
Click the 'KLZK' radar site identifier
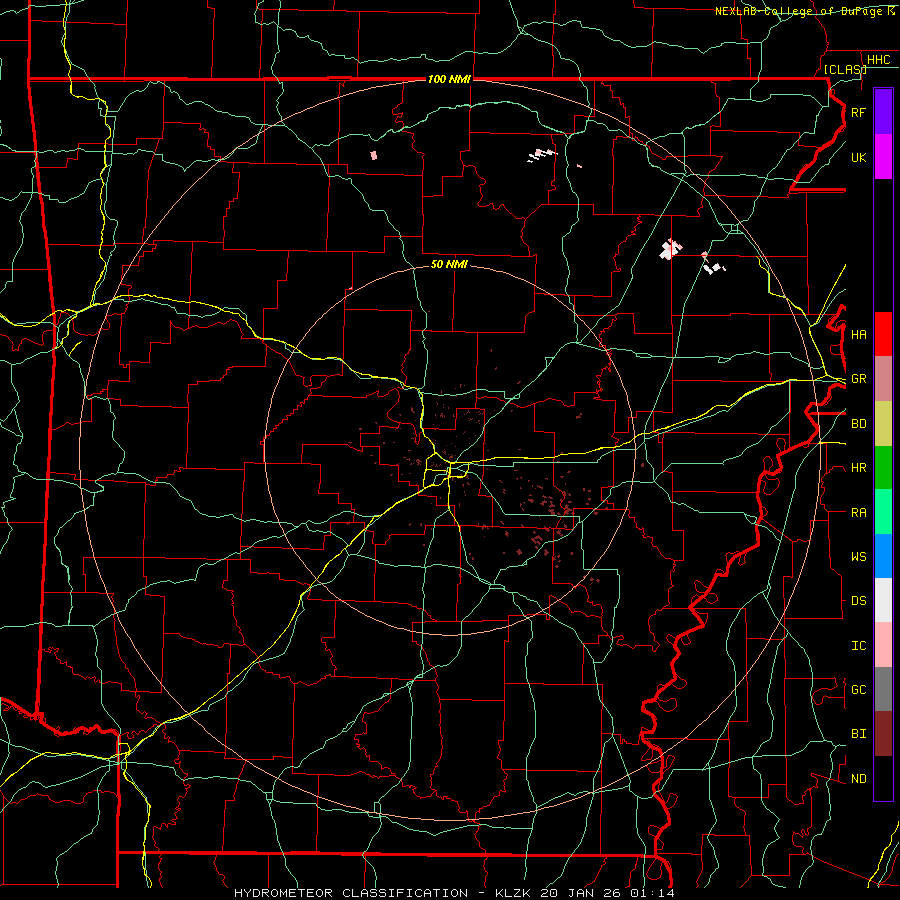514,893
